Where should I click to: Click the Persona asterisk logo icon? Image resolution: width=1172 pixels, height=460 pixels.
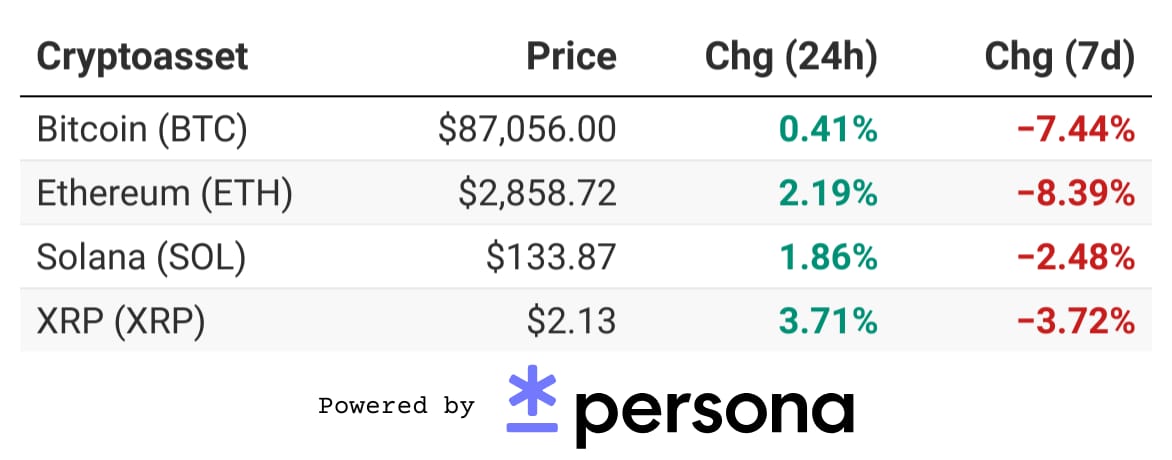tap(532, 399)
